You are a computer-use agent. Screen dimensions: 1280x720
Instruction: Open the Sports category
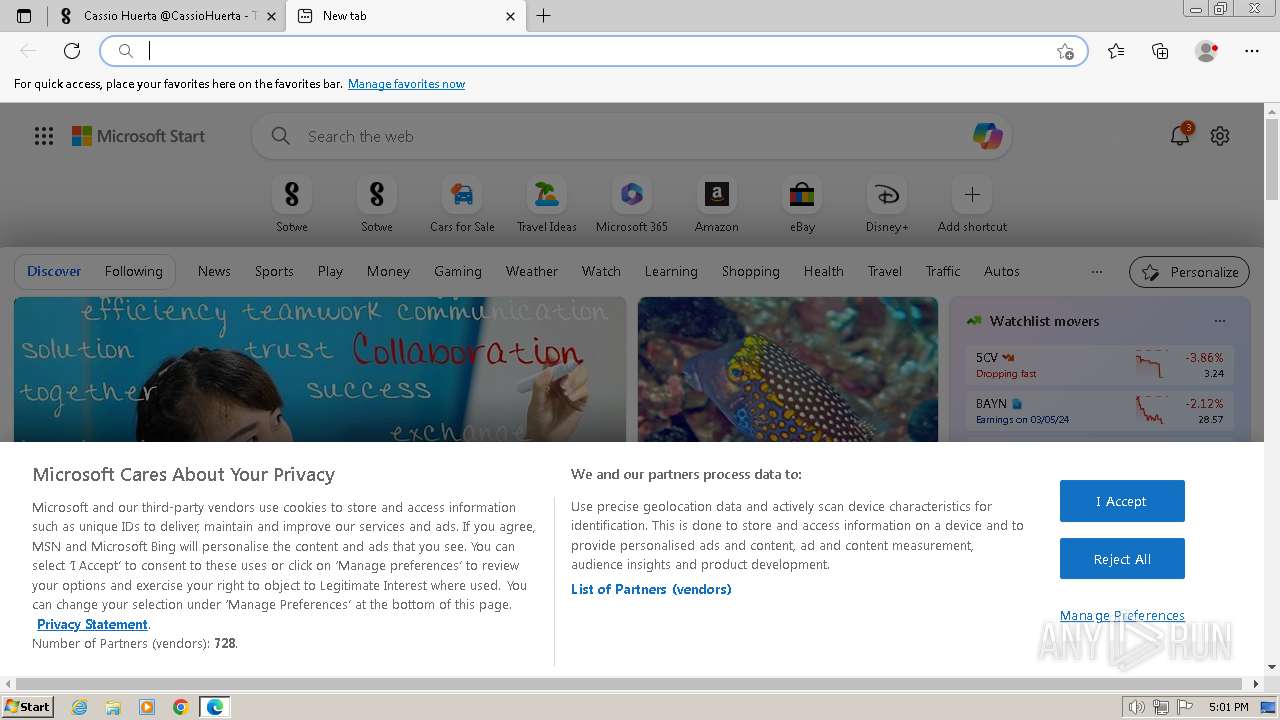tap(274, 271)
